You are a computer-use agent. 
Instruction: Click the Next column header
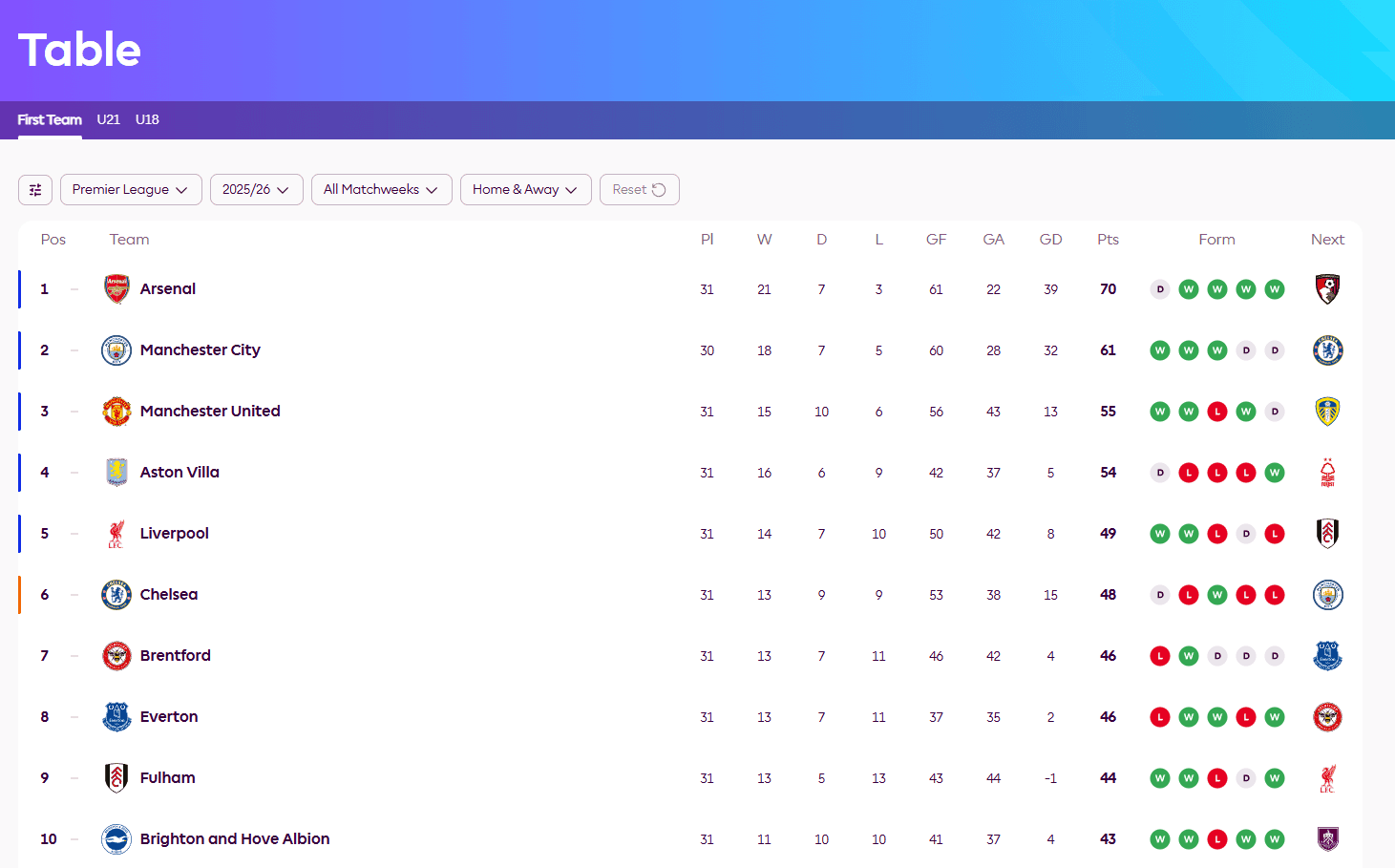(x=1327, y=240)
